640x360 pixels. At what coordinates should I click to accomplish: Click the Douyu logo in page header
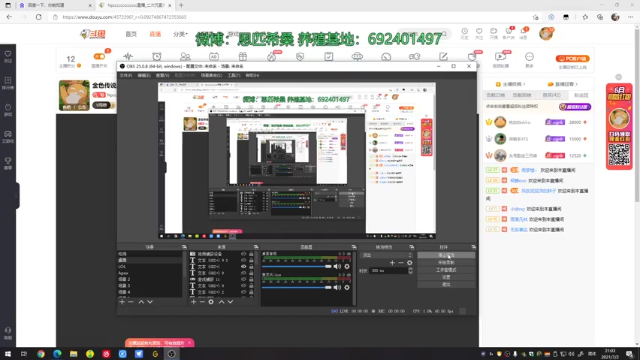[93, 34]
